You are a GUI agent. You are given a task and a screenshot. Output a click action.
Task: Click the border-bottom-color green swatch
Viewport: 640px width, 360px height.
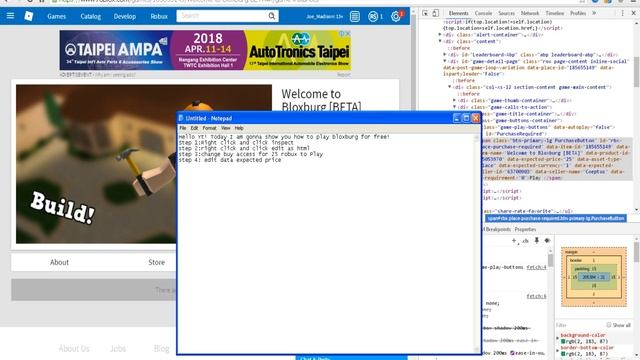[x=563, y=353]
